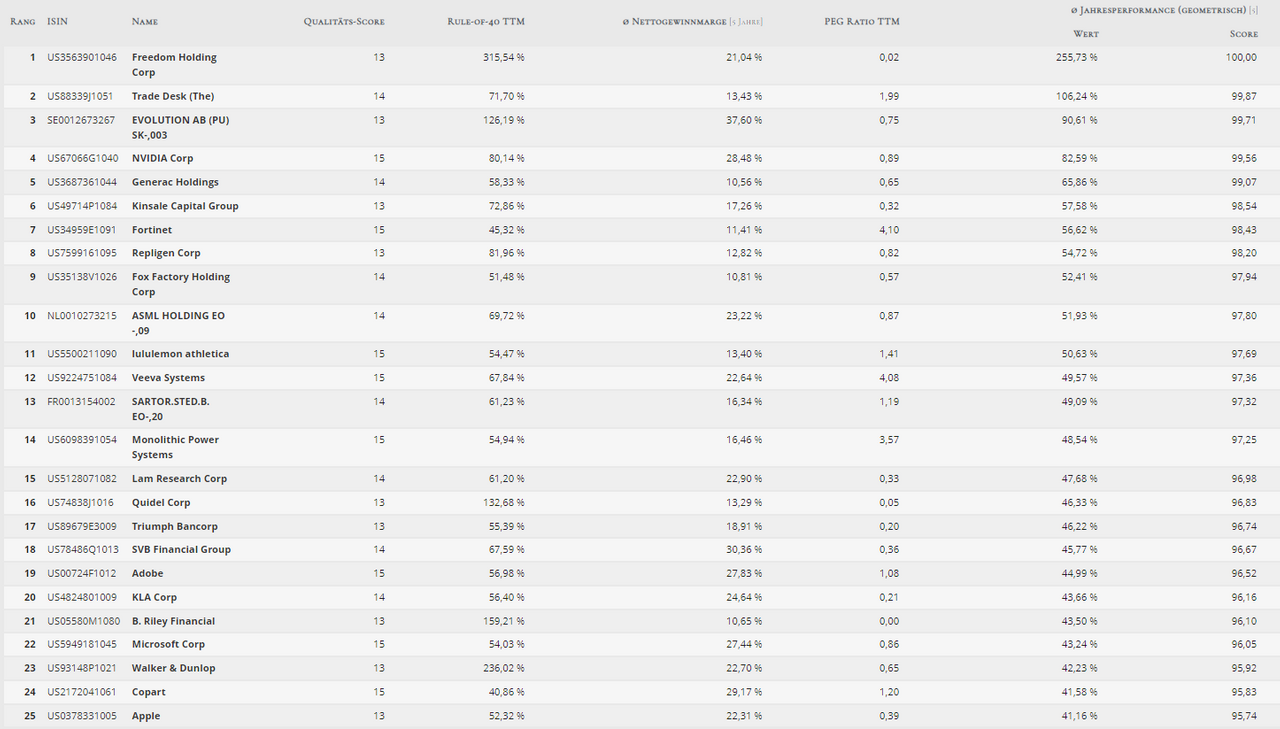Click the lululemon athletica name
The height and width of the screenshot is (729, 1280).
(180, 354)
